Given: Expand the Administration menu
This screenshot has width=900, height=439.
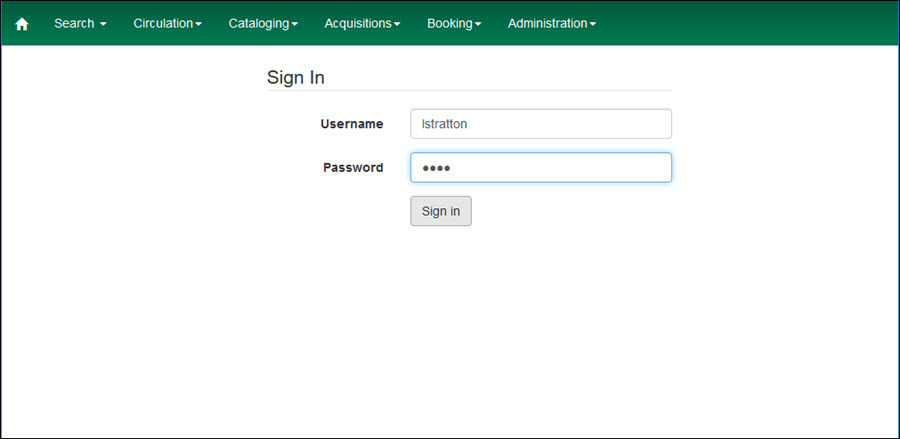Looking at the screenshot, I should [552, 24].
